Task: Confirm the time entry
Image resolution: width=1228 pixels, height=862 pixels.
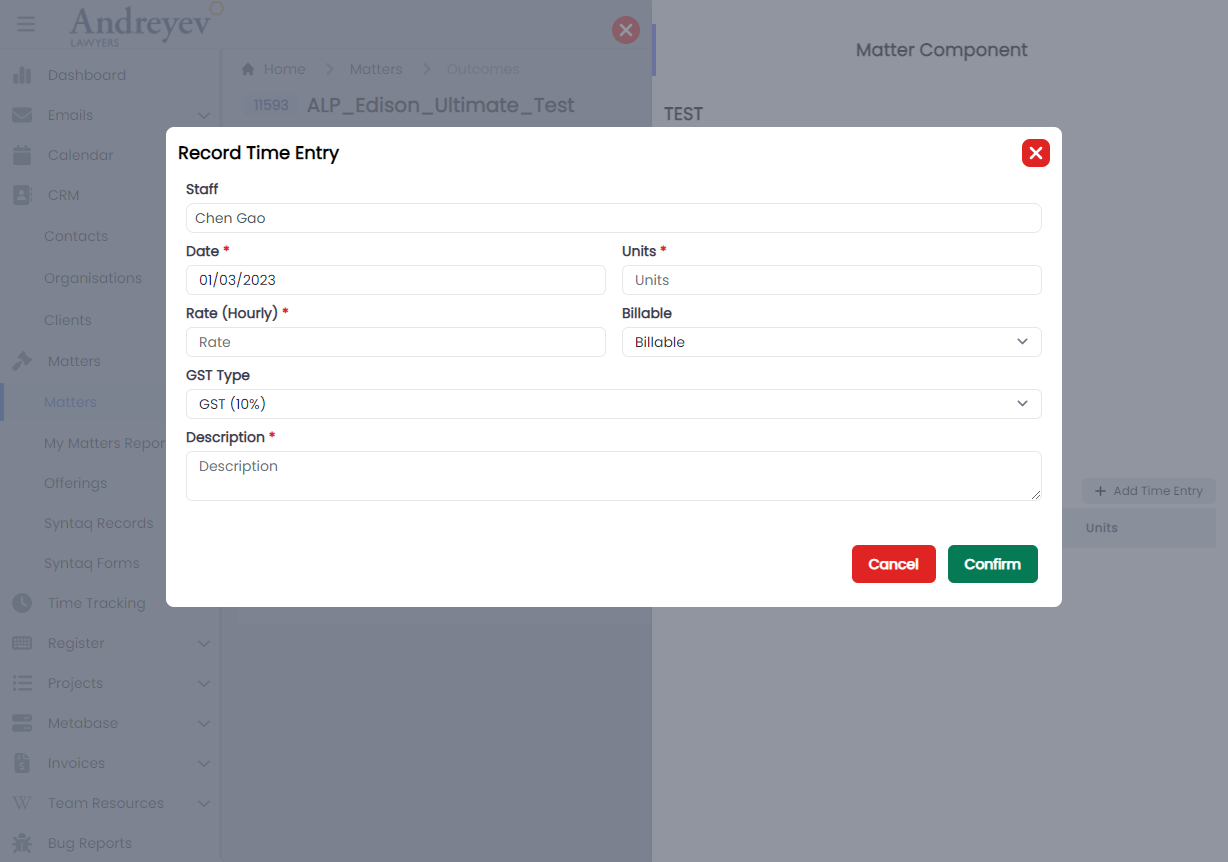Action: pos(992,564)
